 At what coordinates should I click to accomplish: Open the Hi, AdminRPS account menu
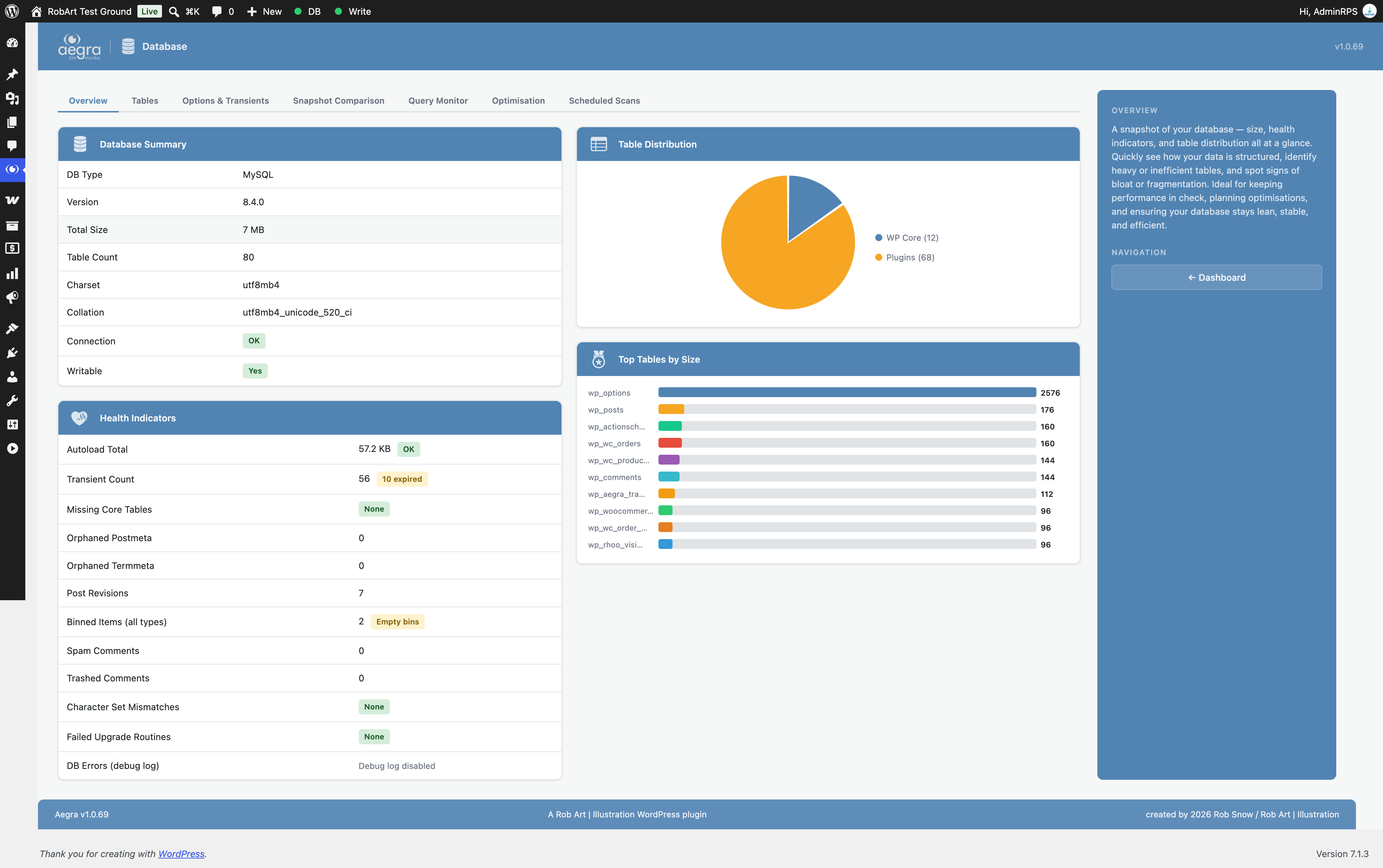click(1337, 12)
